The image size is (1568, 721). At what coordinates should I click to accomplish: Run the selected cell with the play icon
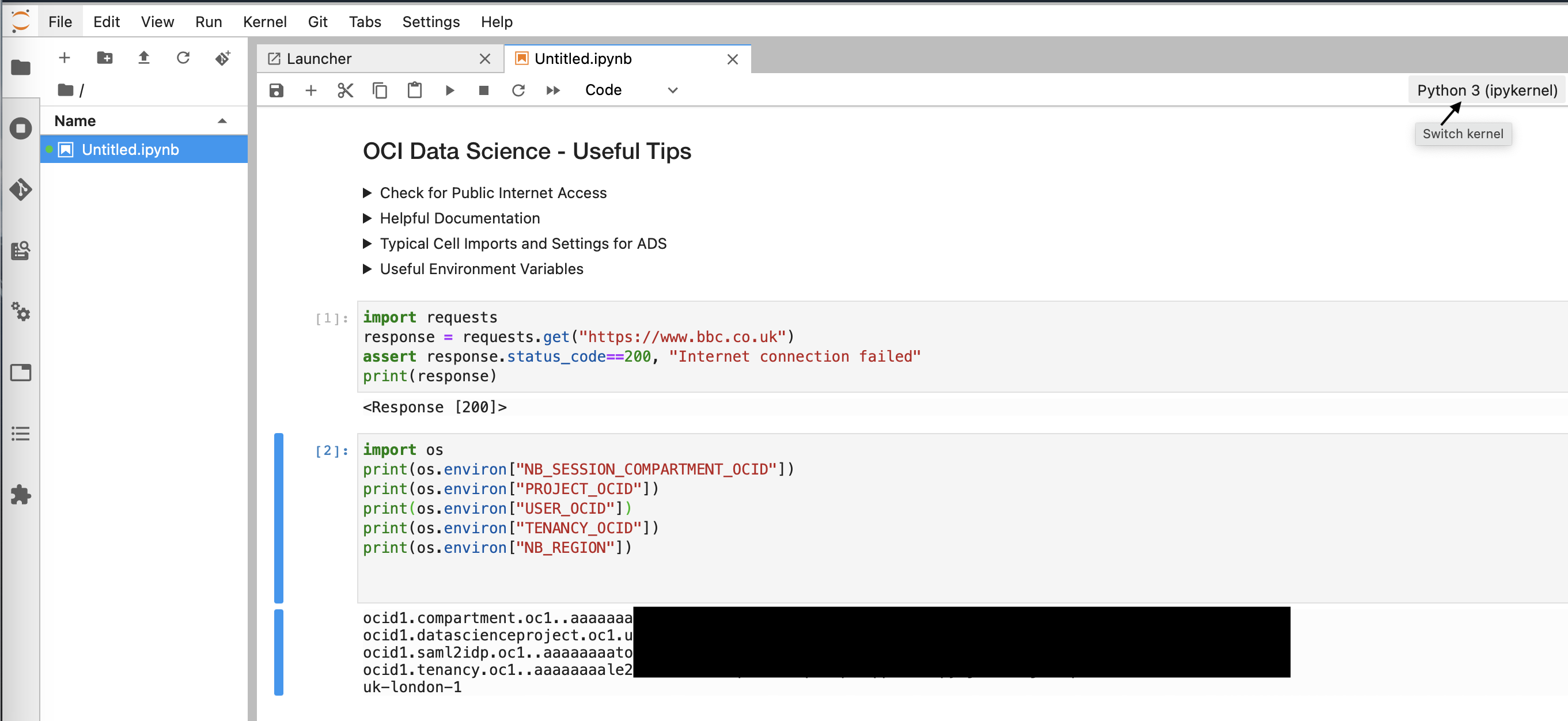[x=449, y=89]
